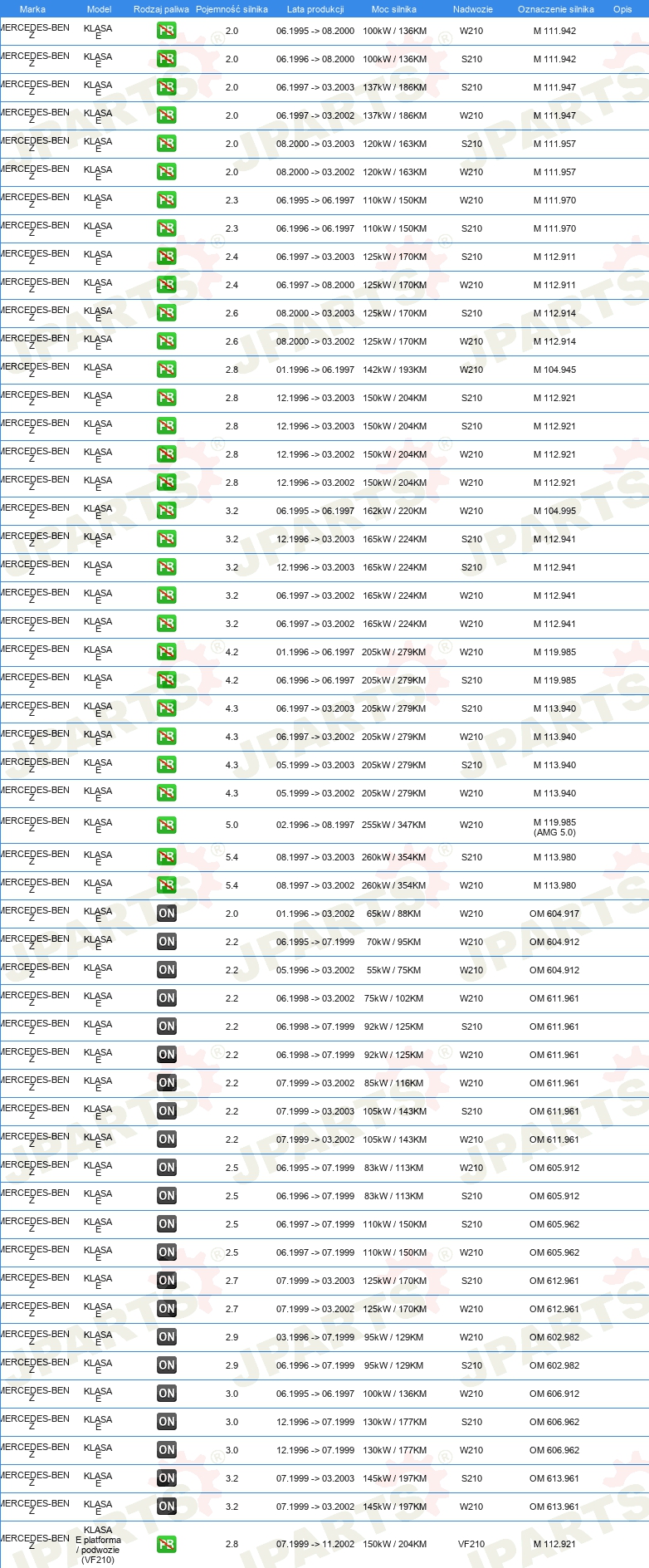
Task: Click the '02.1996 -> 08.1997' production years cell
Action: 315,826
